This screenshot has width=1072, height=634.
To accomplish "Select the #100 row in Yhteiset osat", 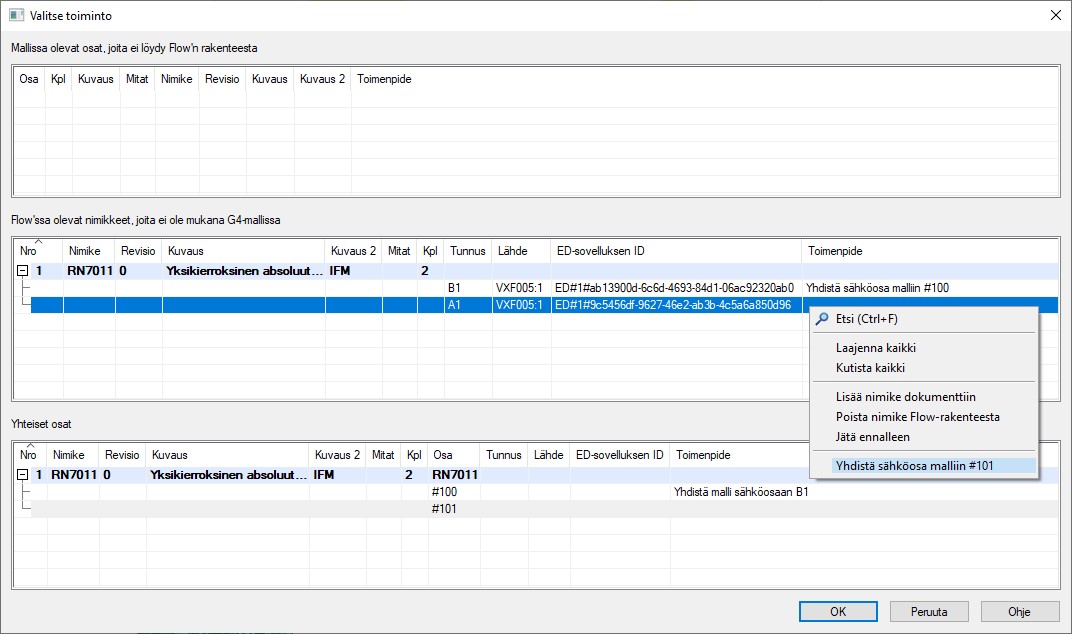I will [x=444, y=492].
